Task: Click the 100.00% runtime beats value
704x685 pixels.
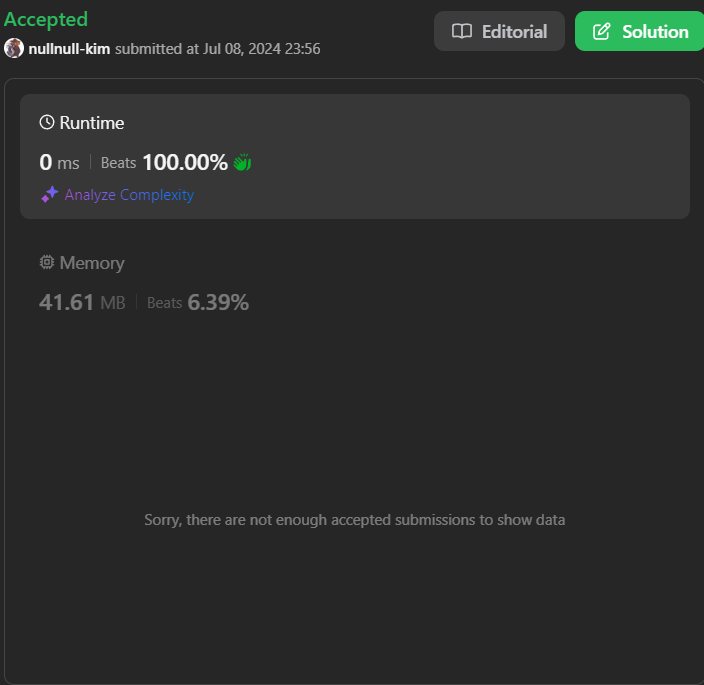Action: coord(185,162)
